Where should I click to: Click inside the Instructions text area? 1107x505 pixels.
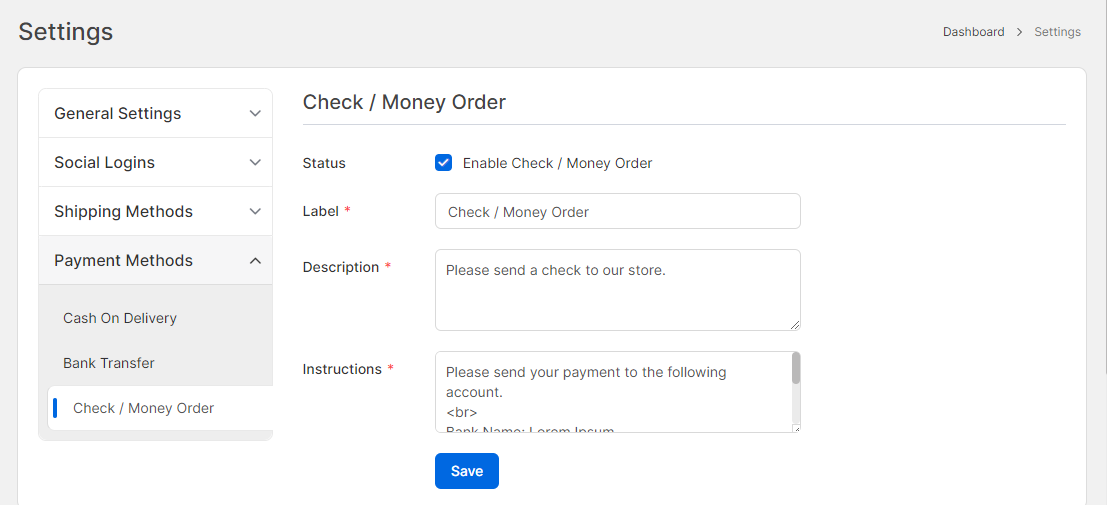610,392
